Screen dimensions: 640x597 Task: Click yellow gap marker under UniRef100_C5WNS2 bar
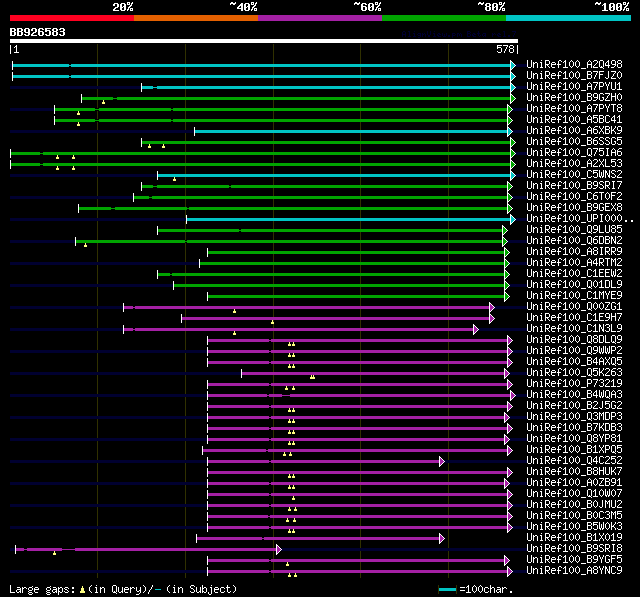point(174,179)
